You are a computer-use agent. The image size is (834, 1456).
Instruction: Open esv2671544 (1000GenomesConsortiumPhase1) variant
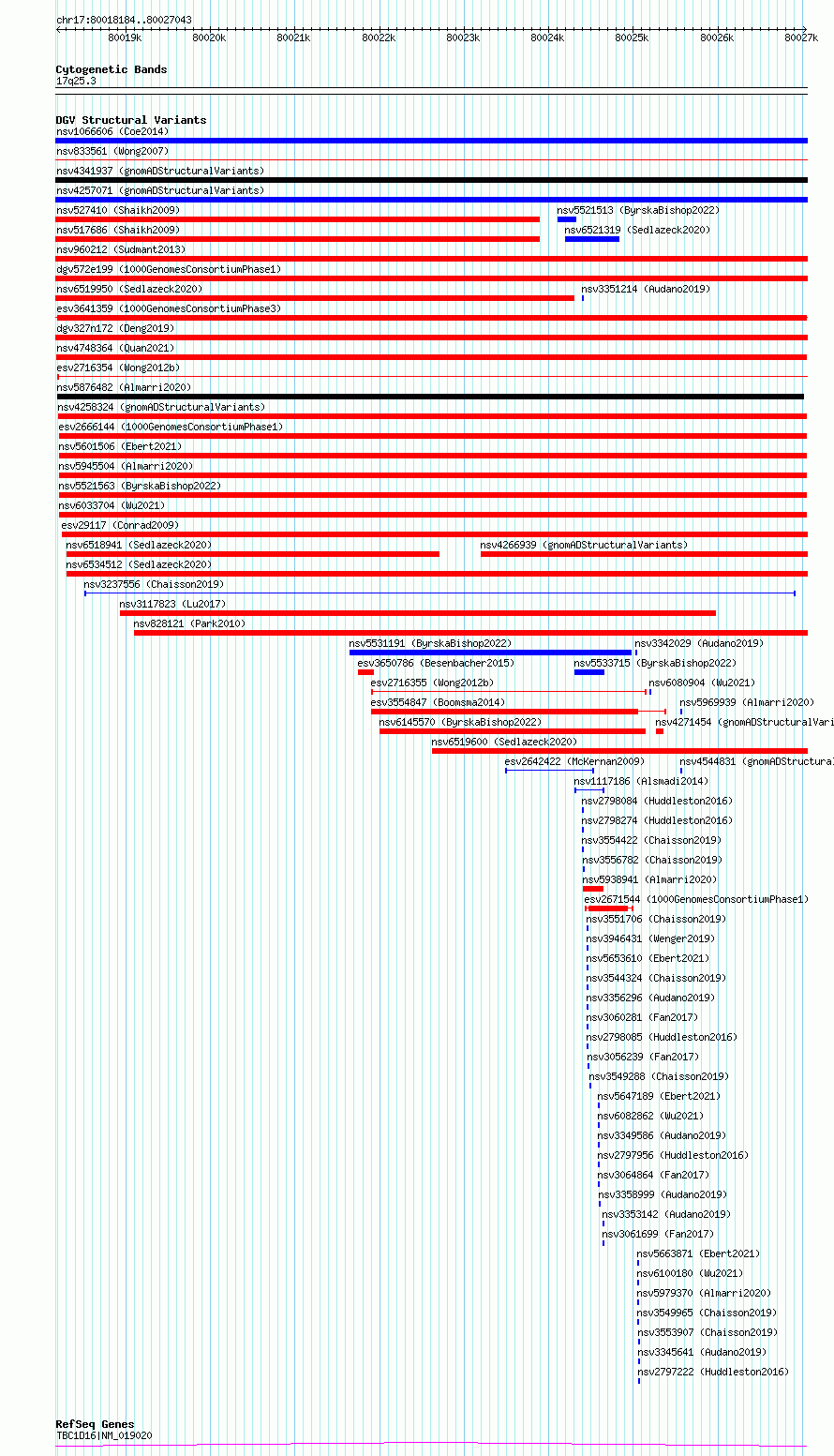click(697, 899)
